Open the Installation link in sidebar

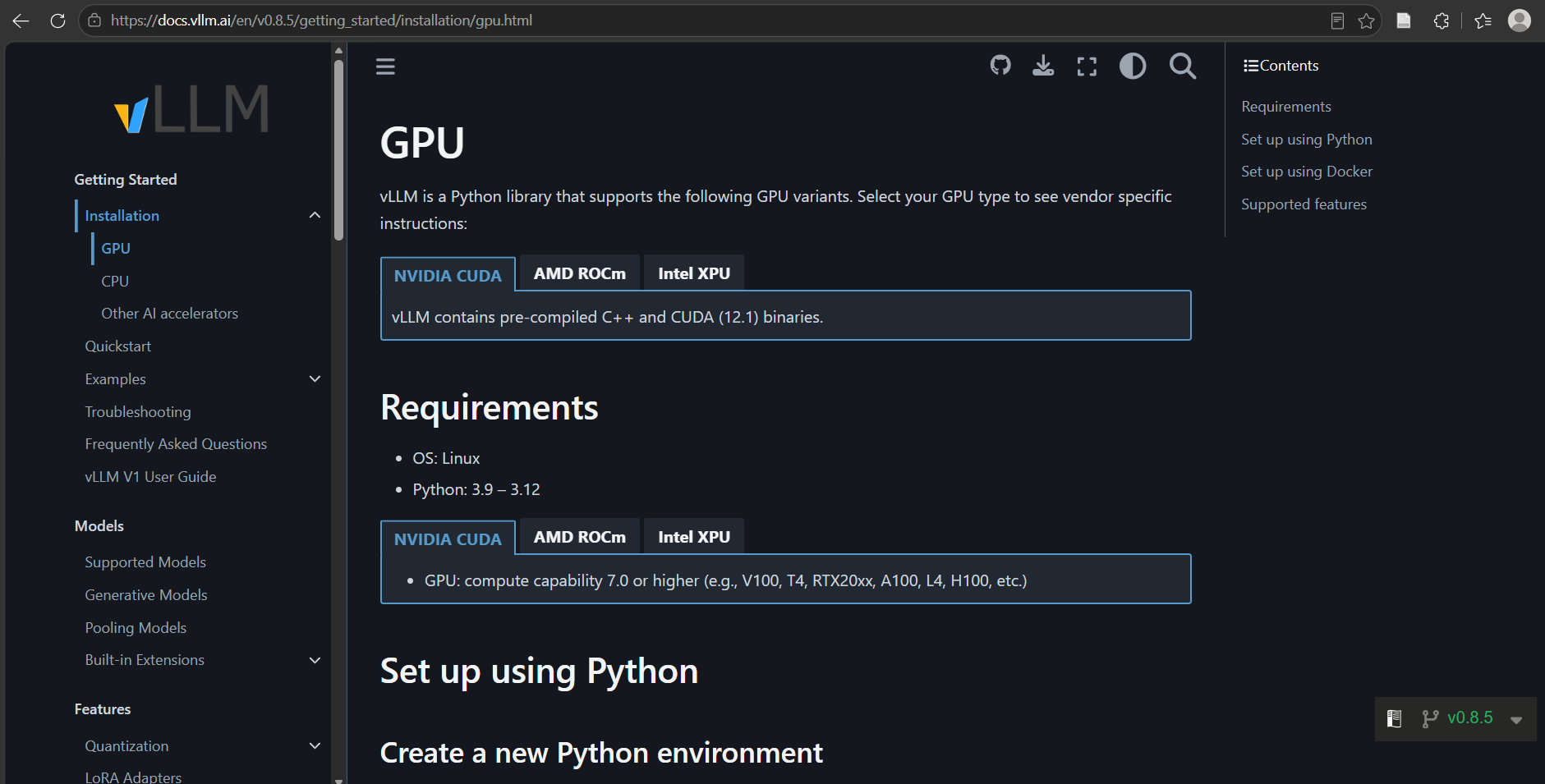[x=122, y=216]
